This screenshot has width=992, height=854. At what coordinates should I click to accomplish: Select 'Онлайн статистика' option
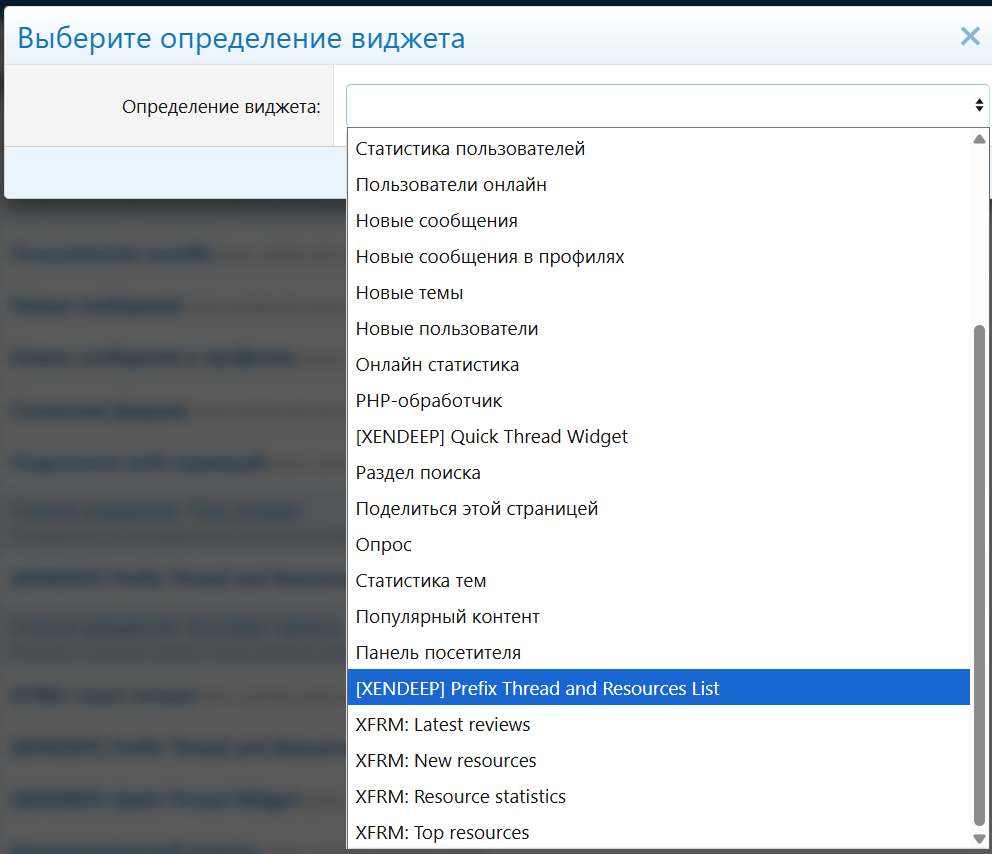[437, 365]
